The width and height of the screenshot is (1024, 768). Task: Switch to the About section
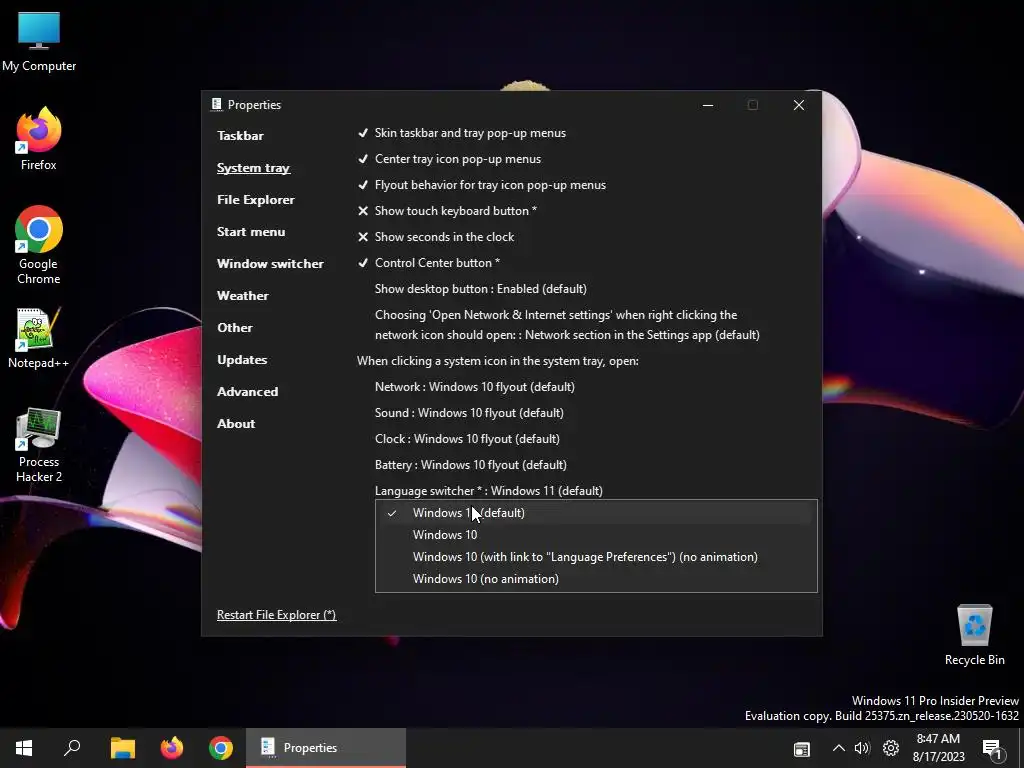(236, 424)
